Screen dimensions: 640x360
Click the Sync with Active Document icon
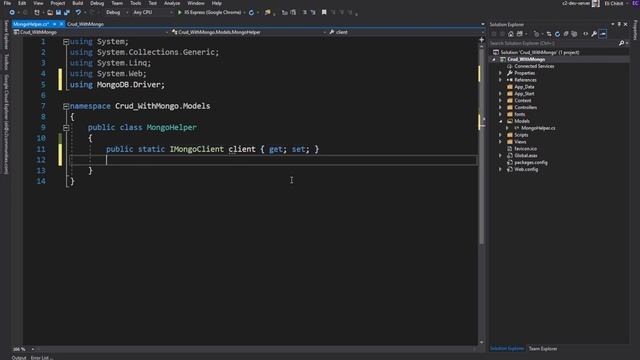click(x=549, y=34)
